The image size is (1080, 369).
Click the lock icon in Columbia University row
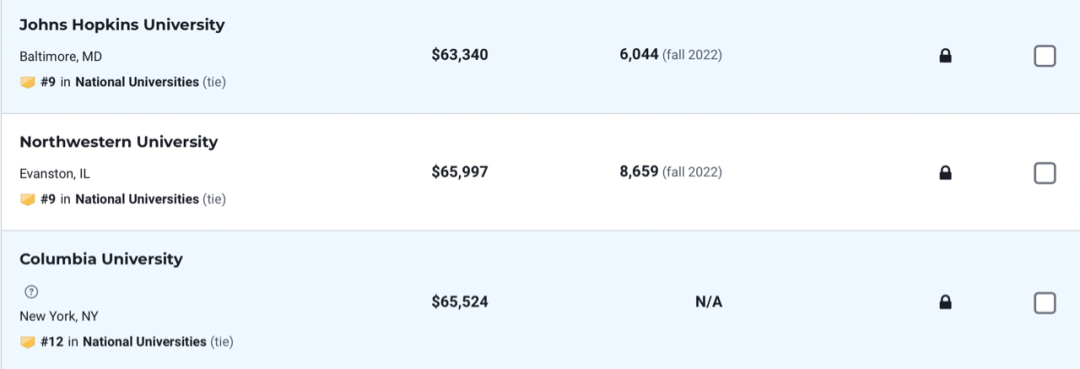[945, 302]
